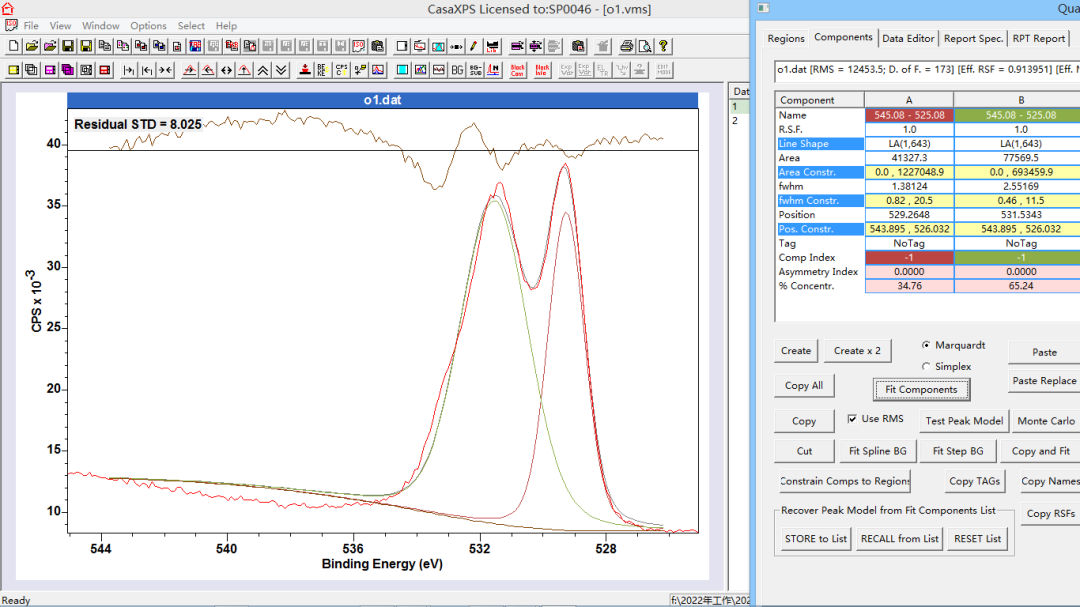Image resolution: width=1080 pixels, height=607 pixels.
Task: Click the Monte Carlo button
Action: [x=1046, y=421]
